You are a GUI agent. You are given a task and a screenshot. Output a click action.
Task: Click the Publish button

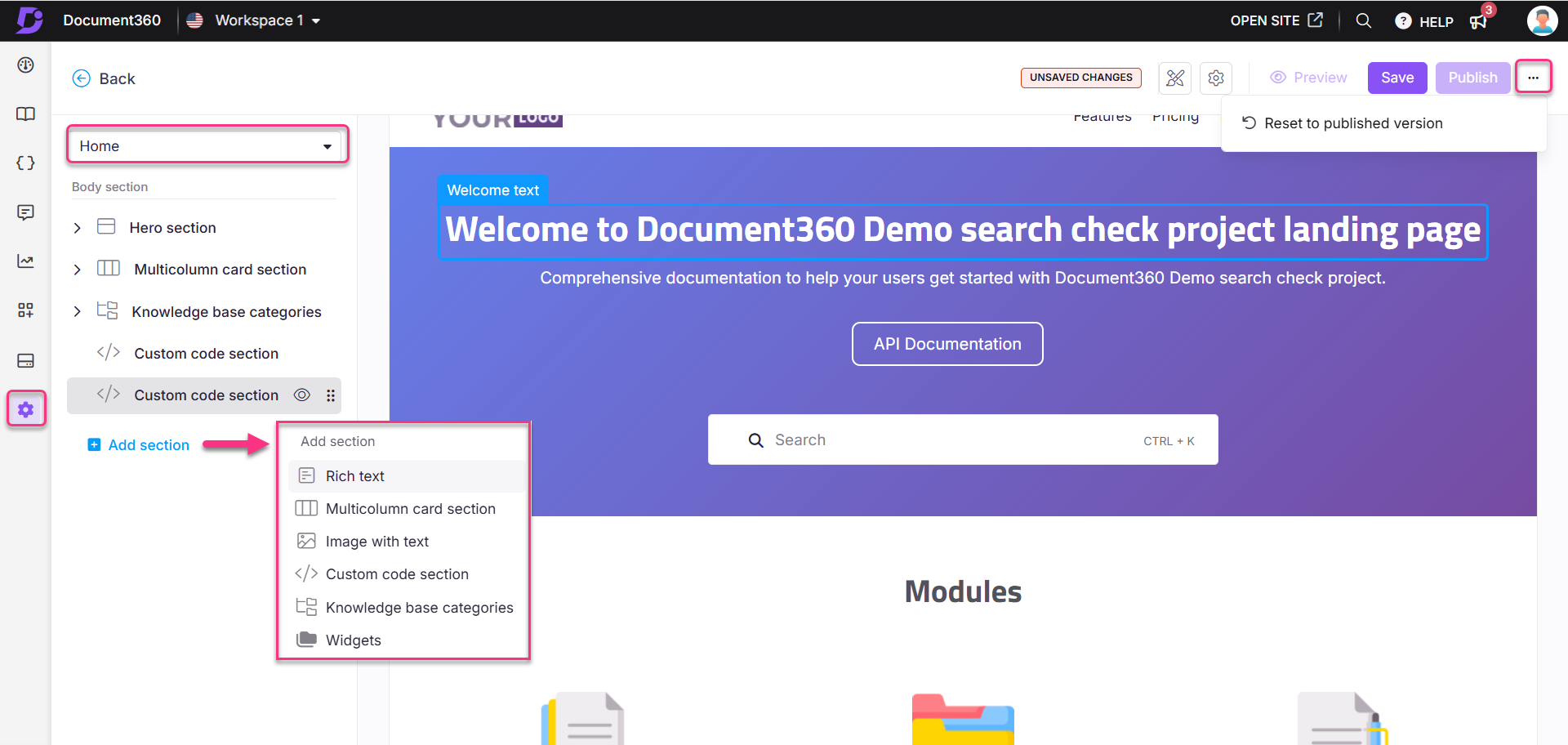(1472, 78)
